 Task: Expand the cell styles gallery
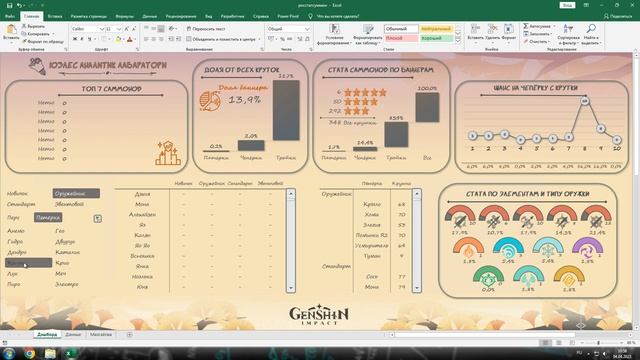[458, 41]
